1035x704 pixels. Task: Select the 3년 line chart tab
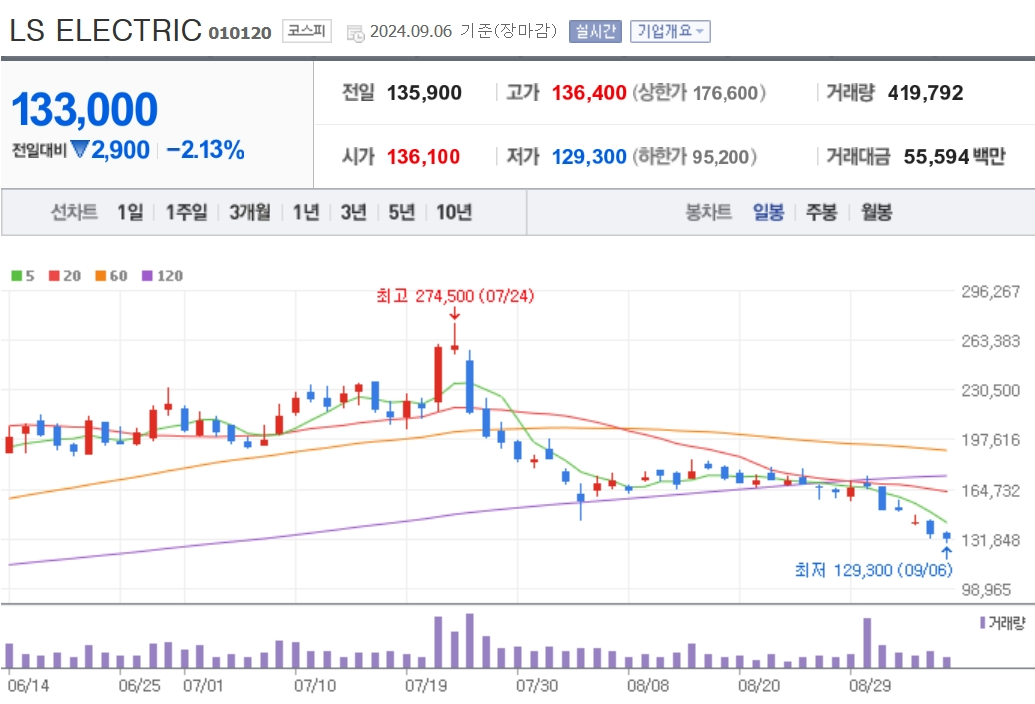click(x=354, y=212)
